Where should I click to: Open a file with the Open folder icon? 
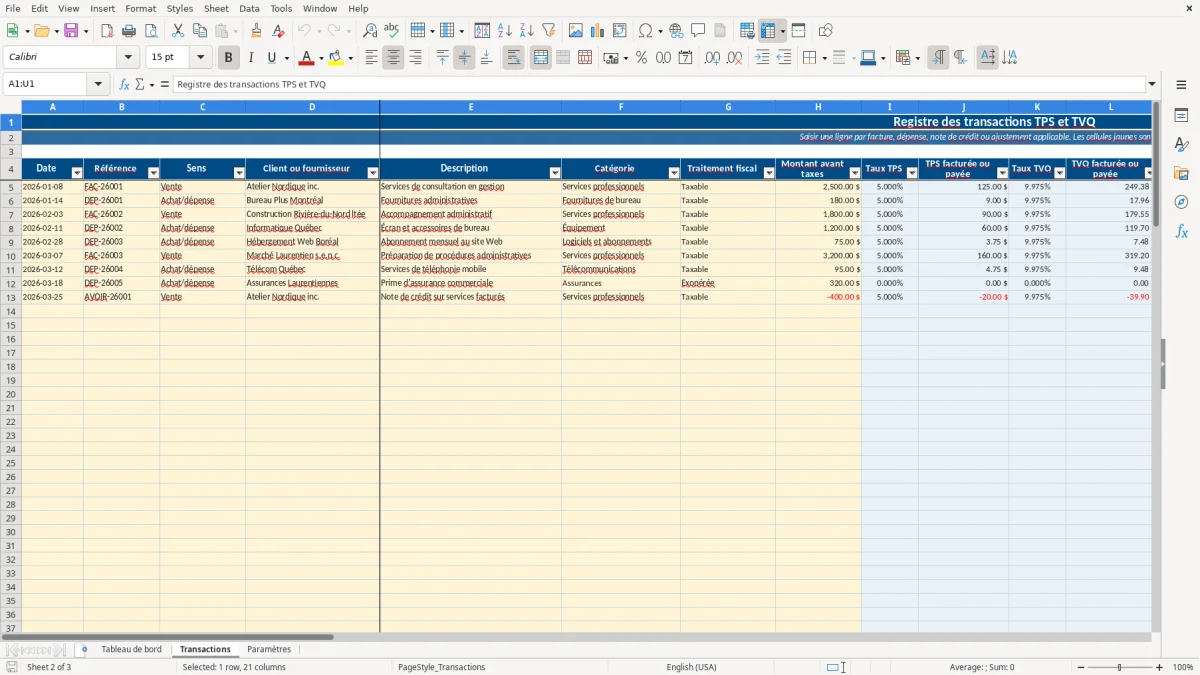pos(41,31)
